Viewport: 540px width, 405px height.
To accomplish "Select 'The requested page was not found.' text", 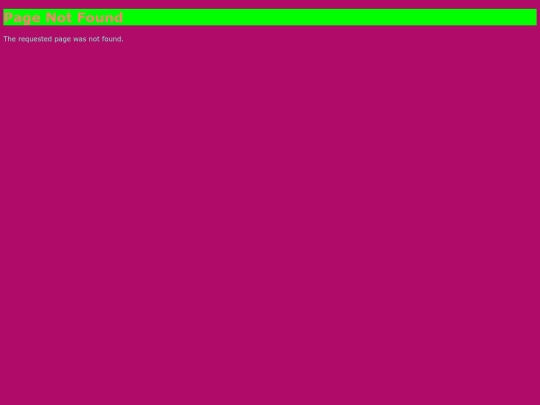I will 63,39.
